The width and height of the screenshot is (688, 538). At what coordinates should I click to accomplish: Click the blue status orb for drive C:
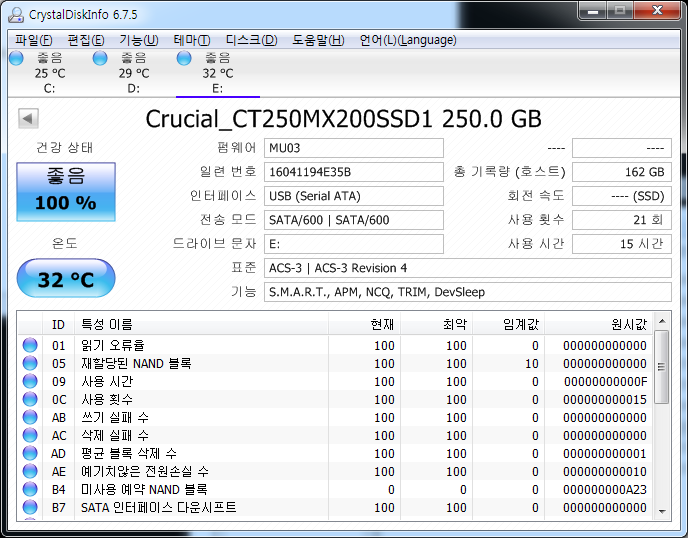tap(16, 58)
